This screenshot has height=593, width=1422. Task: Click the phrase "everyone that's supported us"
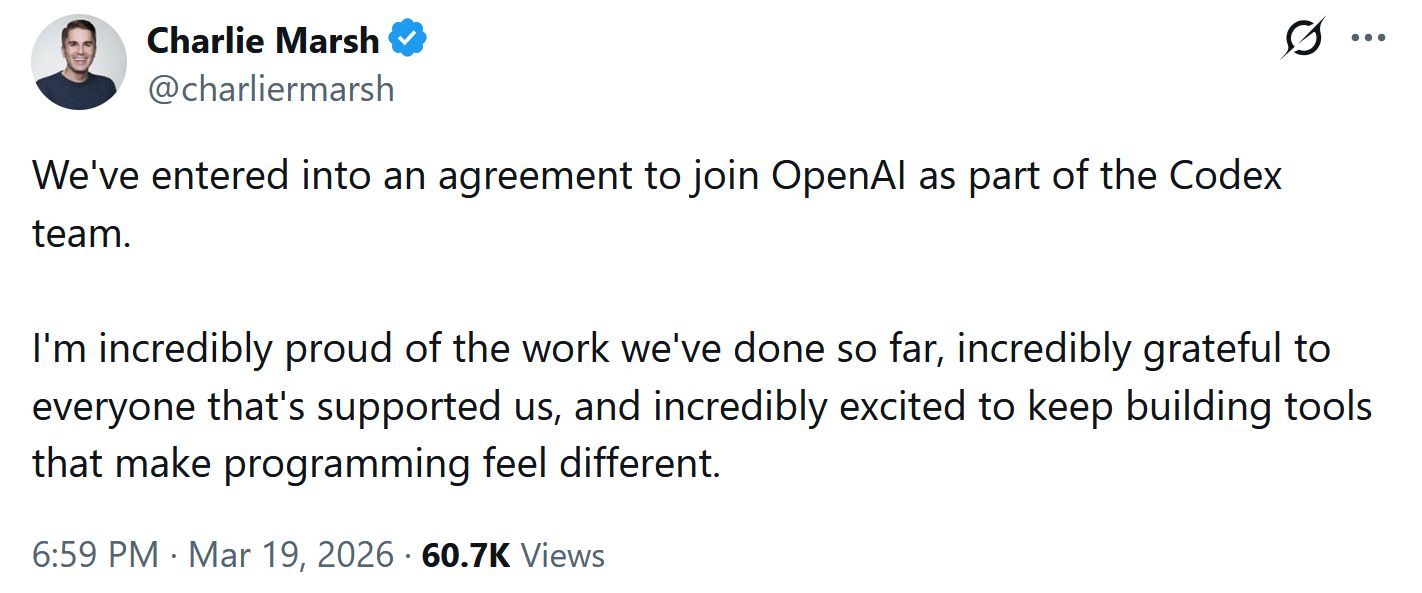pos(293,407)
